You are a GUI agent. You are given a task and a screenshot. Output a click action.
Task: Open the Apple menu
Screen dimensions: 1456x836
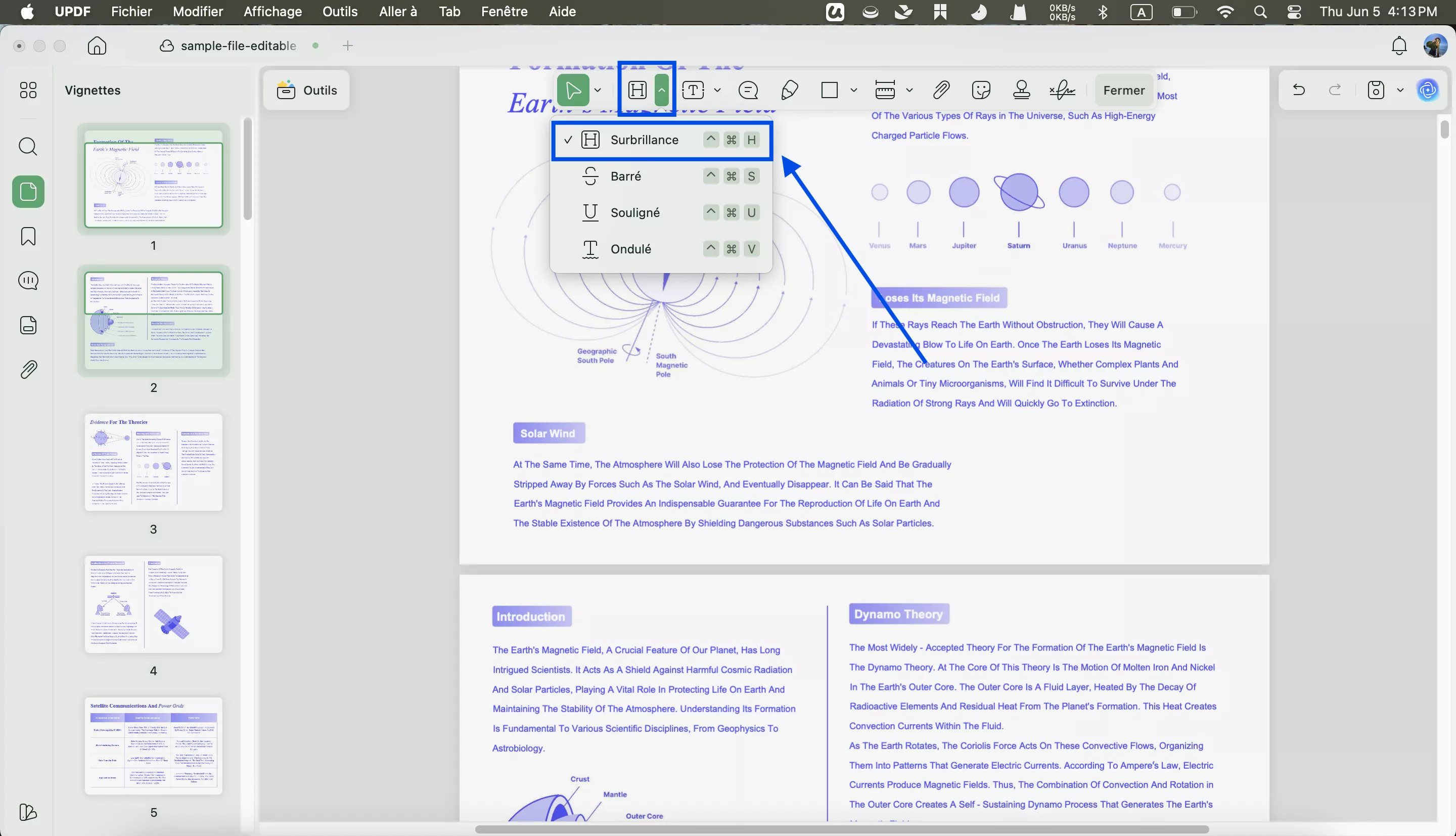tap(27, 12)
